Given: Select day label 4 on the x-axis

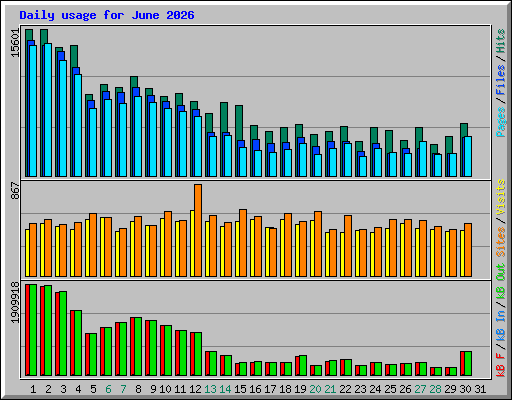Looking at the screenshot, I should pyautogui.click(x=78, y=389).
